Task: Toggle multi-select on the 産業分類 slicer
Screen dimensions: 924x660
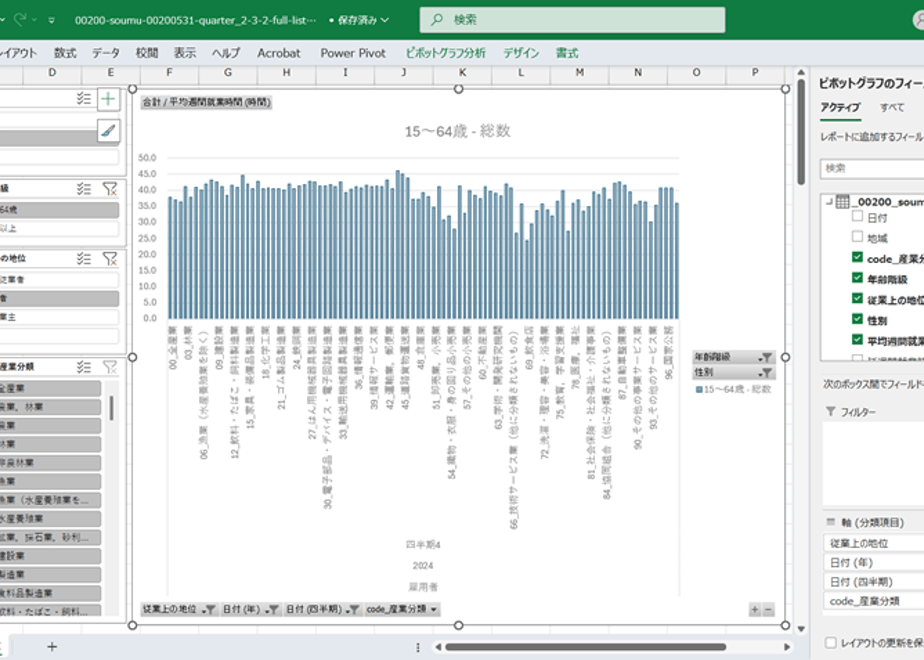Action: click(x=84, y=367)
